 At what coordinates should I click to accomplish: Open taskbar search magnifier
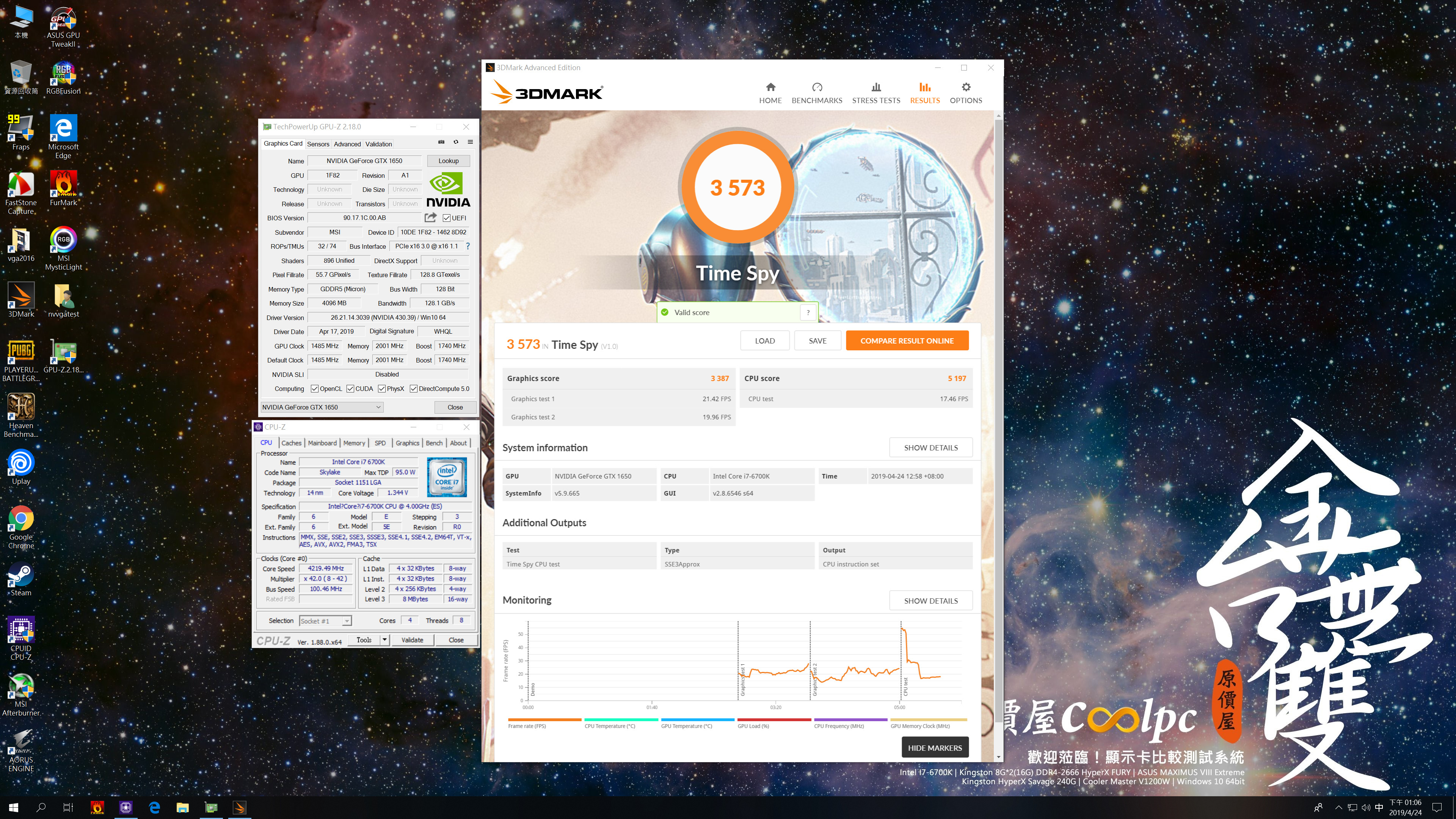[x=41, y=808]
